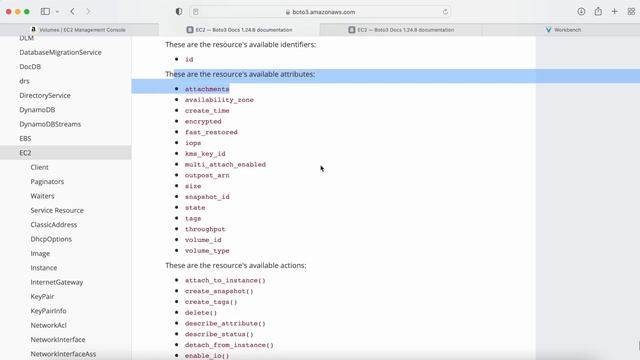Switch to Volumes EC2 Management Console tab

click(79, 29)
